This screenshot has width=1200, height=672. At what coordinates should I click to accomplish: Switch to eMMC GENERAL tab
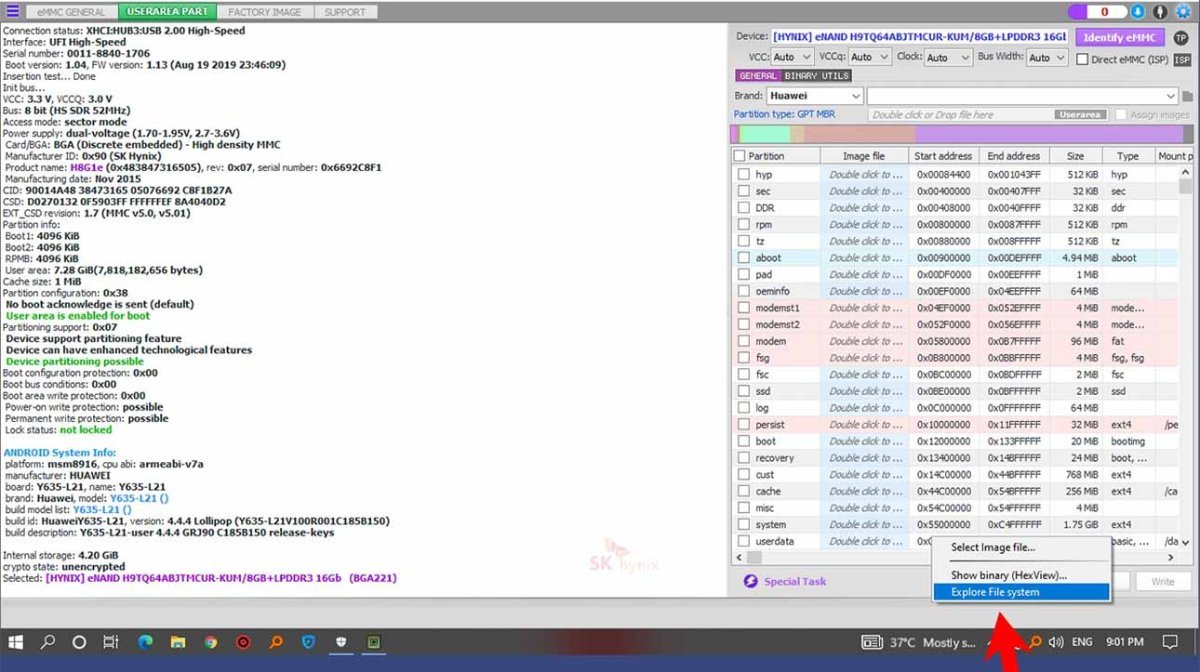pyautogui.click(x=71, y=12)
